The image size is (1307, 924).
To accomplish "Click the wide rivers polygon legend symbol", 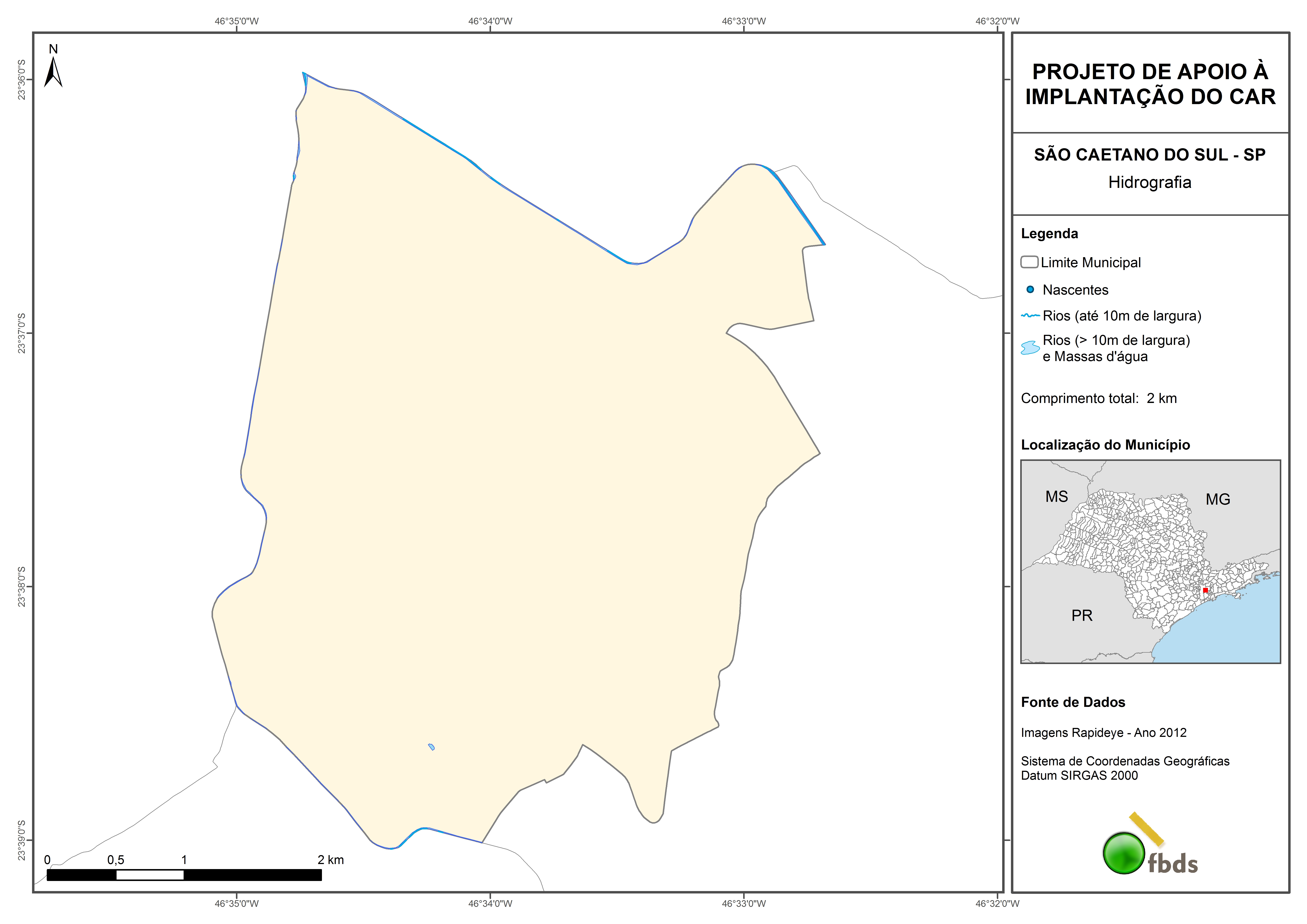I will tap(1030, 347).
